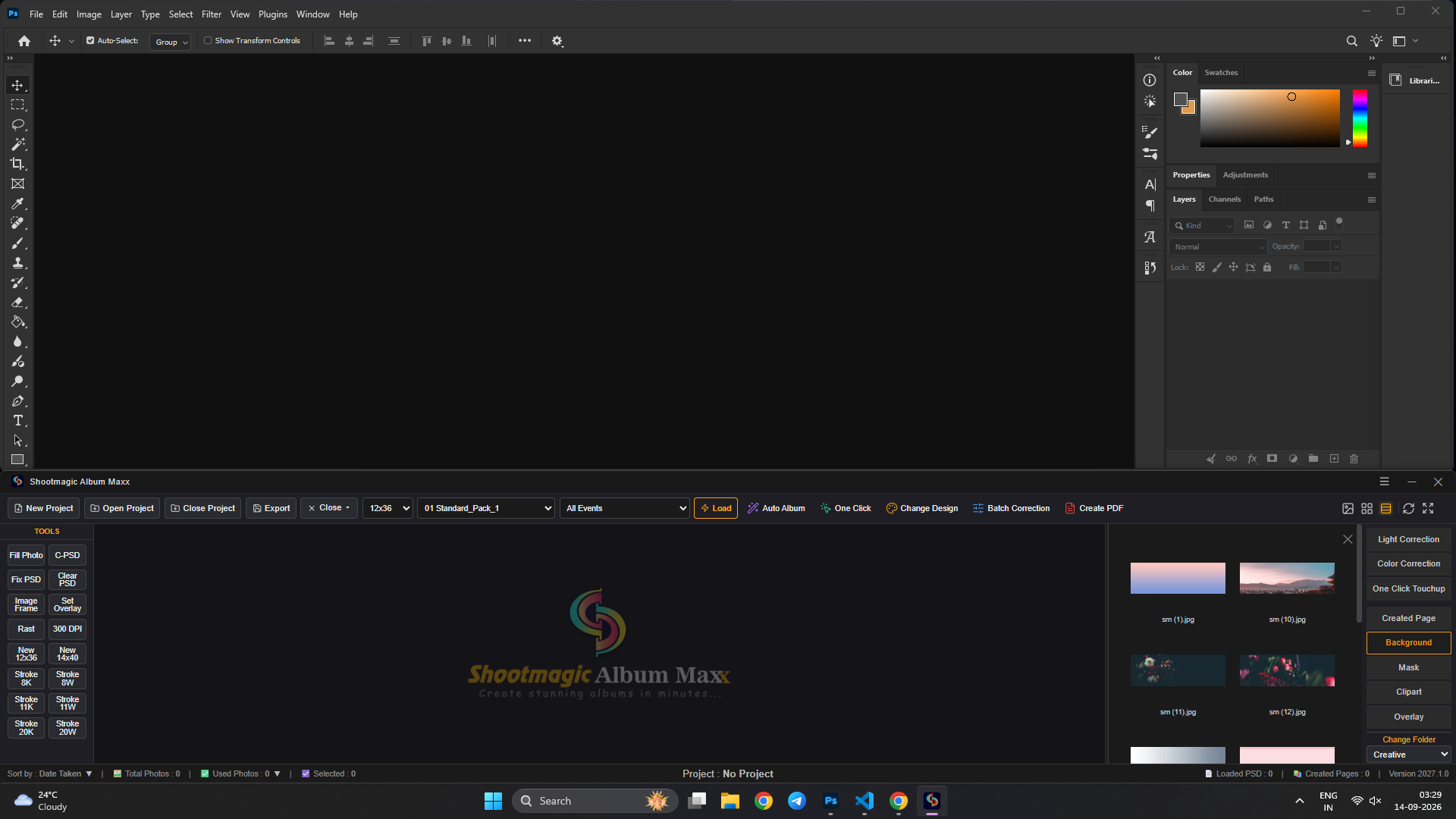Expand the 01 Standard_Pack_1 dropdown
This screenshot has width=1456, height=819.
point(486,508)
